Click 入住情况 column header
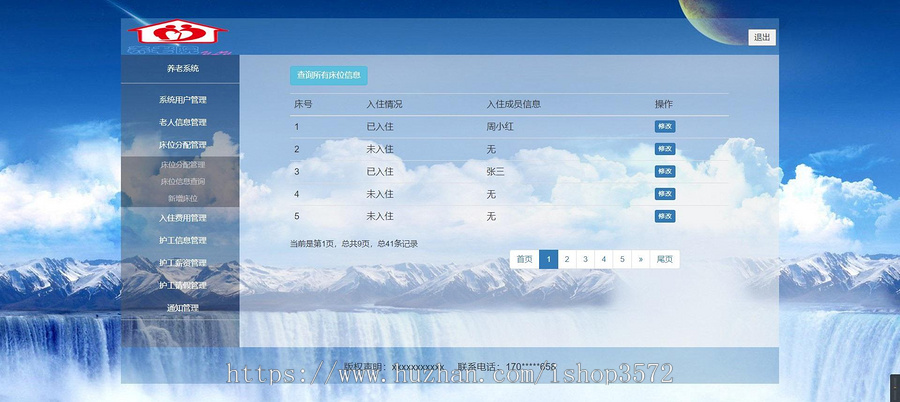 click(x=384, y=105)
